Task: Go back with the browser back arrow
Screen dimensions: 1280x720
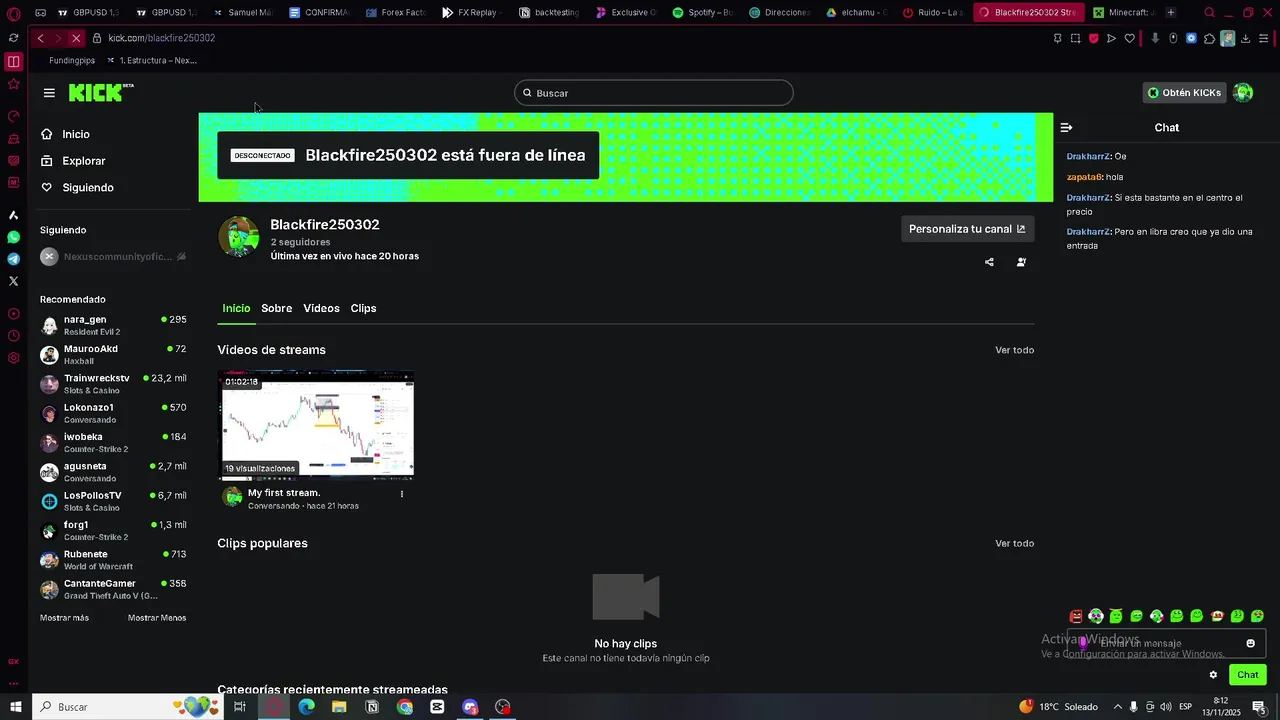Action: point(40,38)
